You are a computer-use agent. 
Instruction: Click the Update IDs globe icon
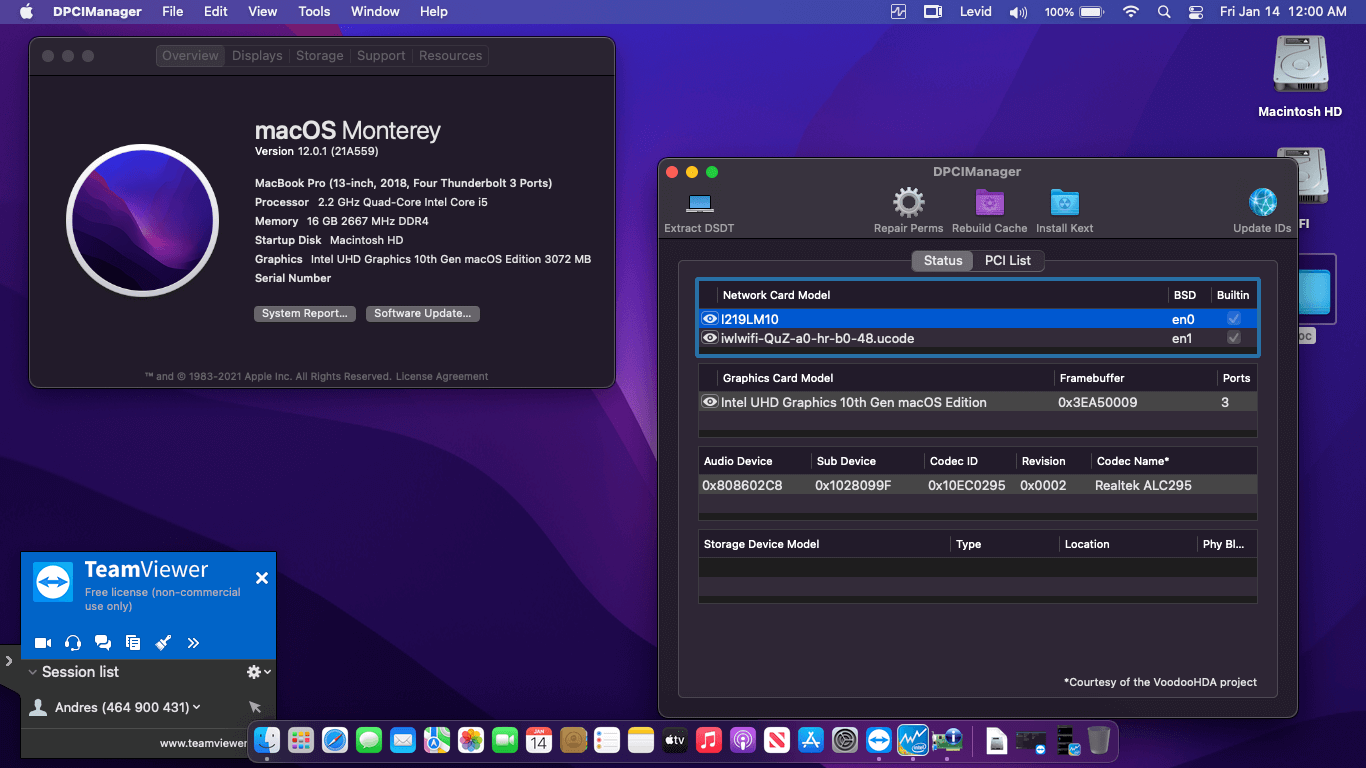point(1262,203)
